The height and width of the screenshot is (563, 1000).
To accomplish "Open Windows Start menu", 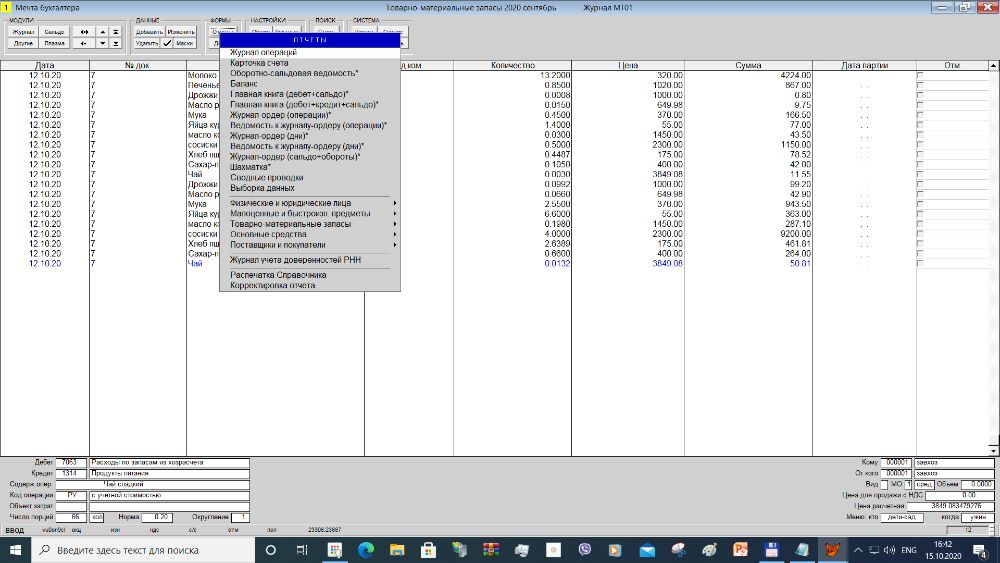I will click(x=15, y=550).
